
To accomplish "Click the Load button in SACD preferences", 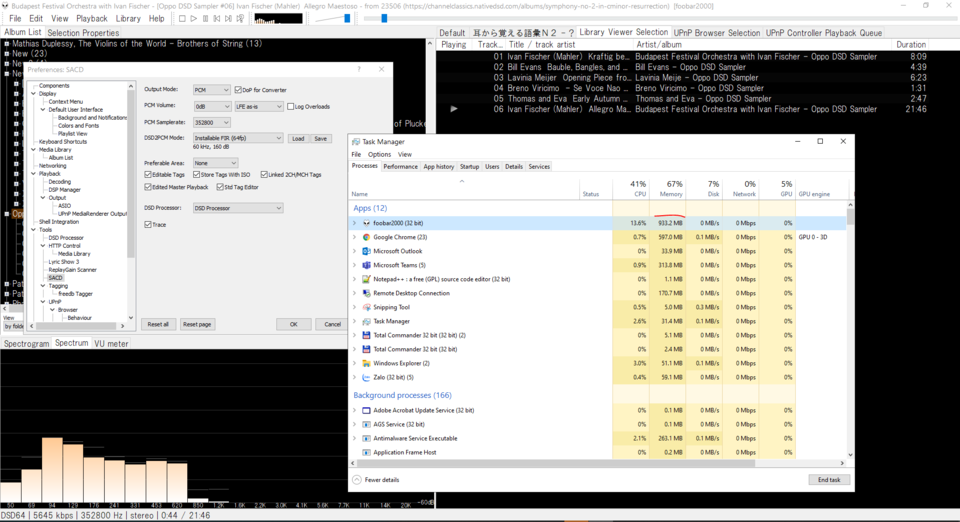I will (x=298, y=138).
